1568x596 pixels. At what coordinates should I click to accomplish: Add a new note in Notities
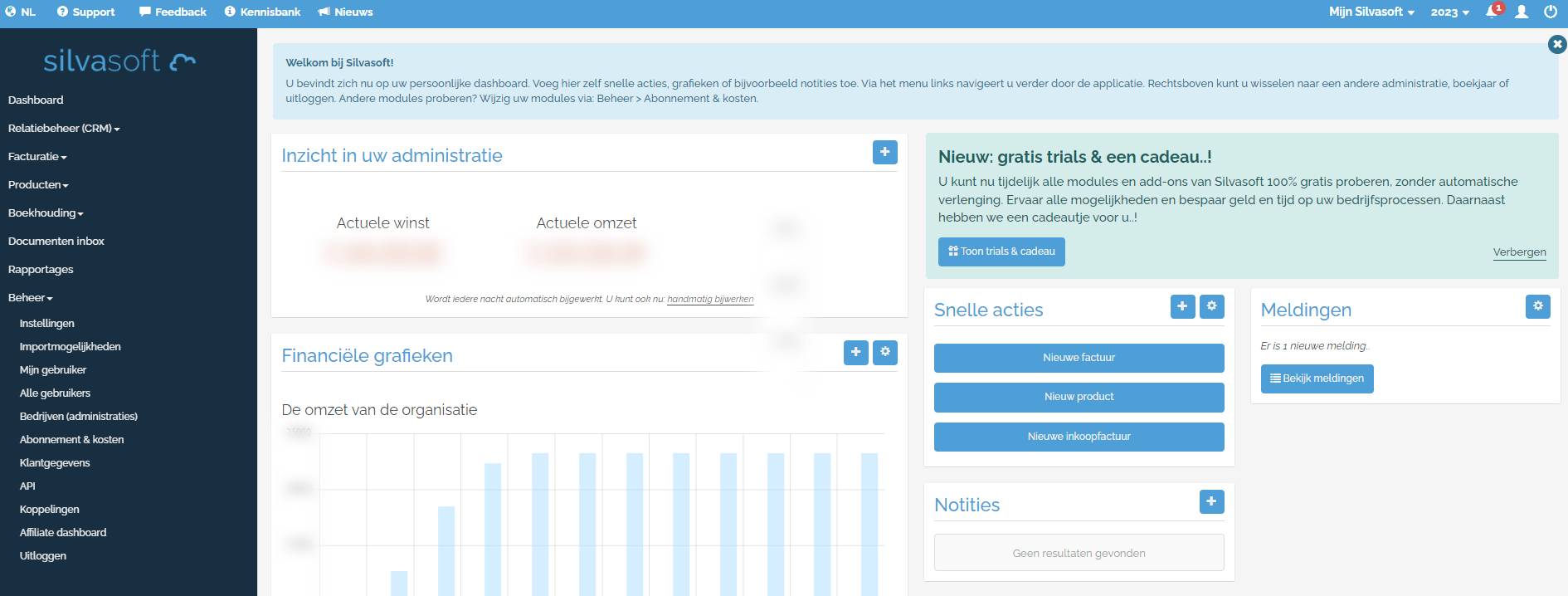(x=1211, y=501)
